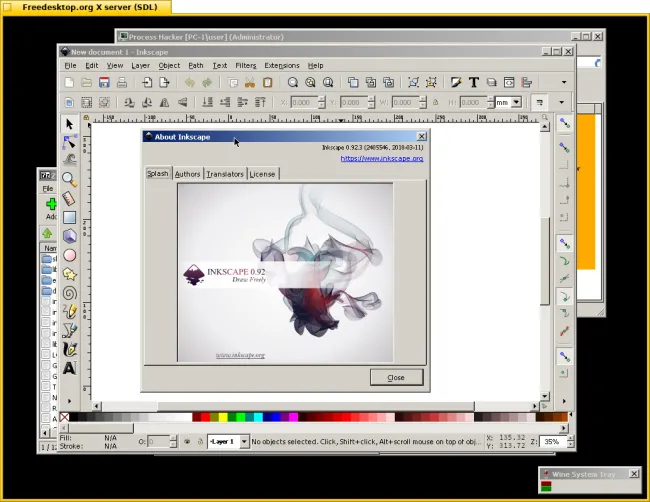
Task: Expand the snap bar overflow arrow
Action: pos(564,401)
